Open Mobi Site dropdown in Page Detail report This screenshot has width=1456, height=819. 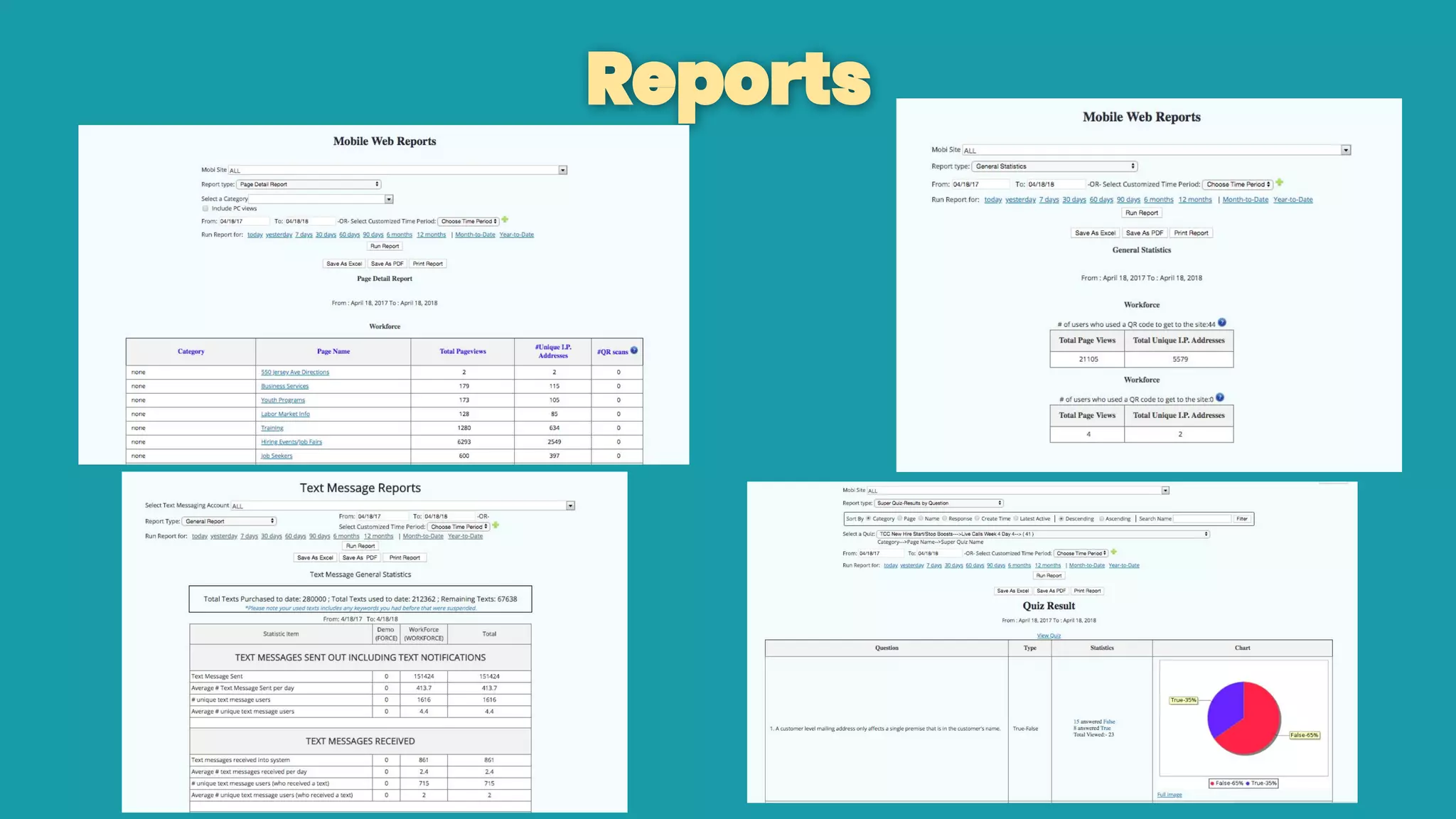point(397,170)
